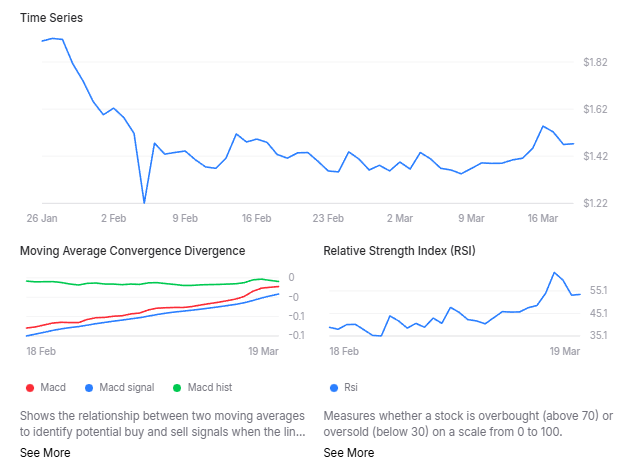This screenshot has height=476, width=644.
Task: Click the 2 Mar date axis label
Action: [x=399, y=217]
